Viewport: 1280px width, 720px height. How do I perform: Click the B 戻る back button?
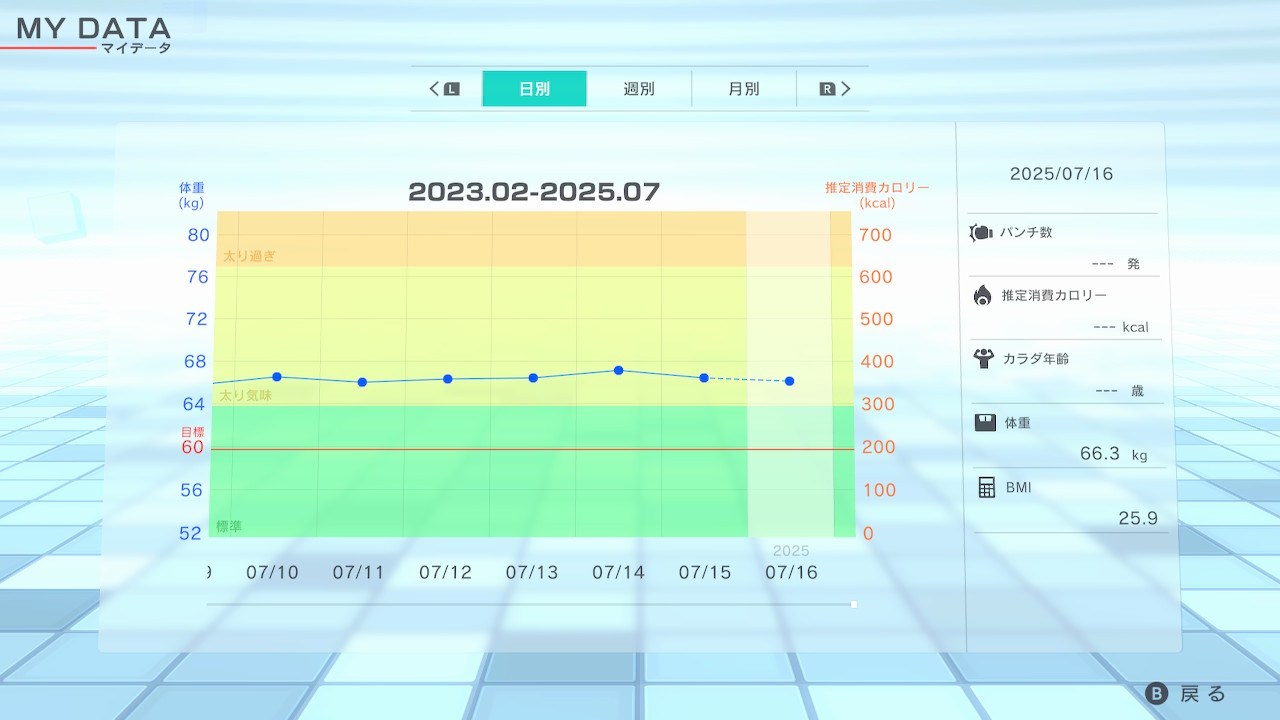(x=1186, y=694)
